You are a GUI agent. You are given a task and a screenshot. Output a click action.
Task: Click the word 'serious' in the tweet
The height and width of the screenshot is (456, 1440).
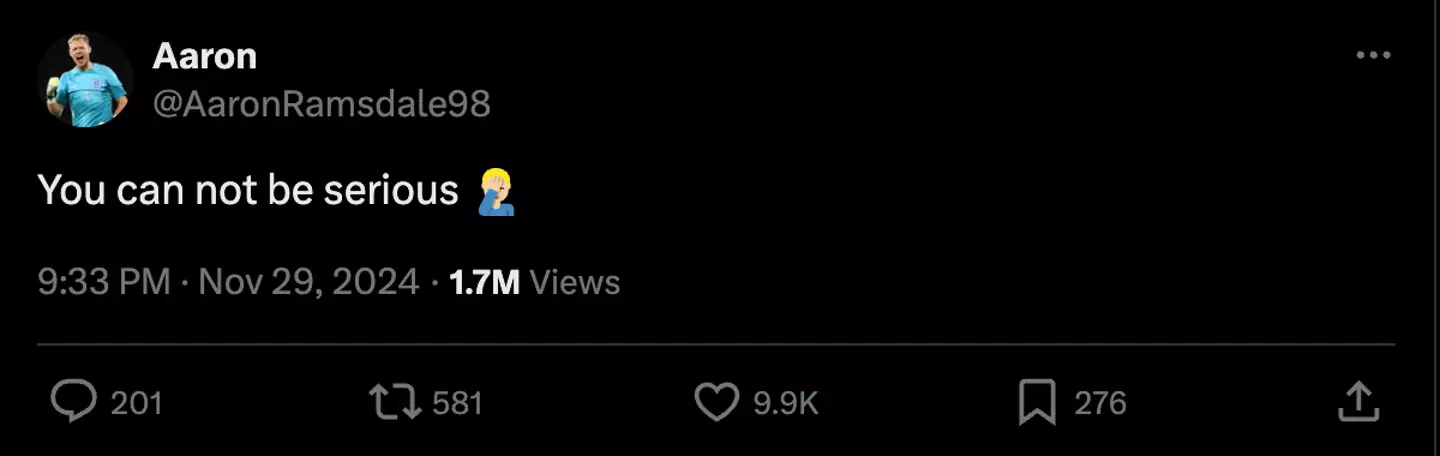click(x=391, y=190)
